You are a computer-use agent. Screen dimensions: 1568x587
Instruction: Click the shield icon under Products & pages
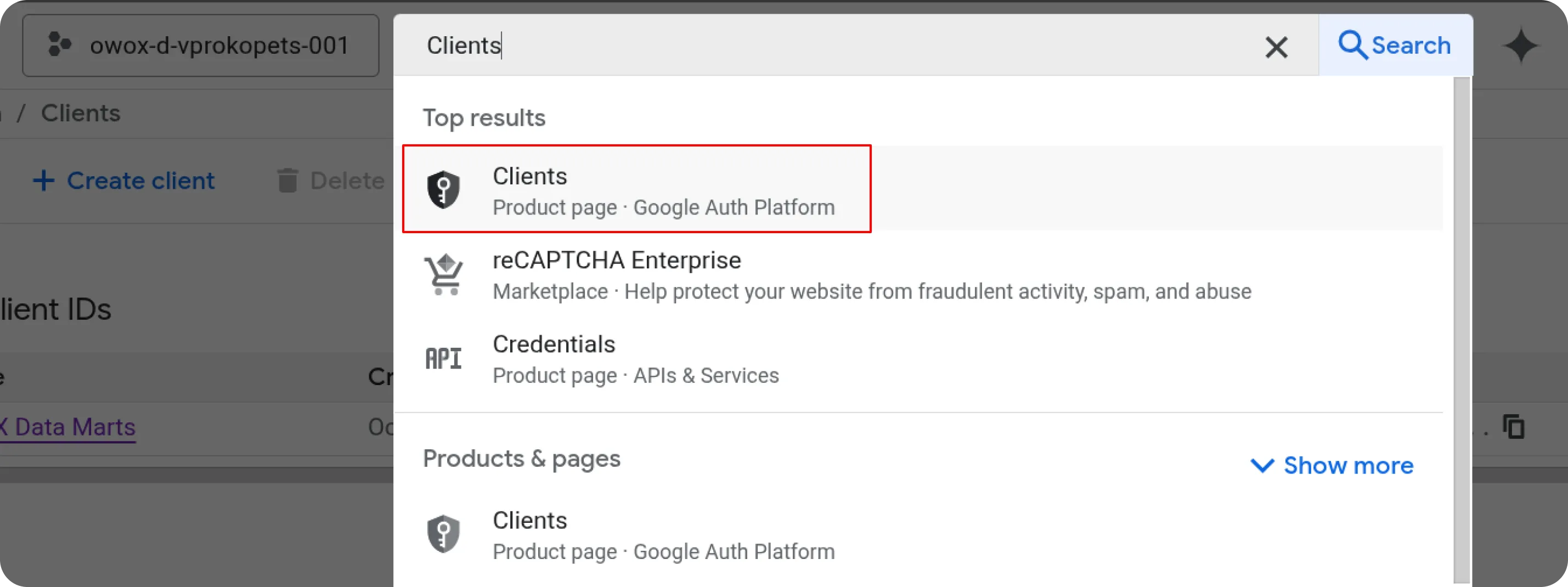tap(444, 533)
